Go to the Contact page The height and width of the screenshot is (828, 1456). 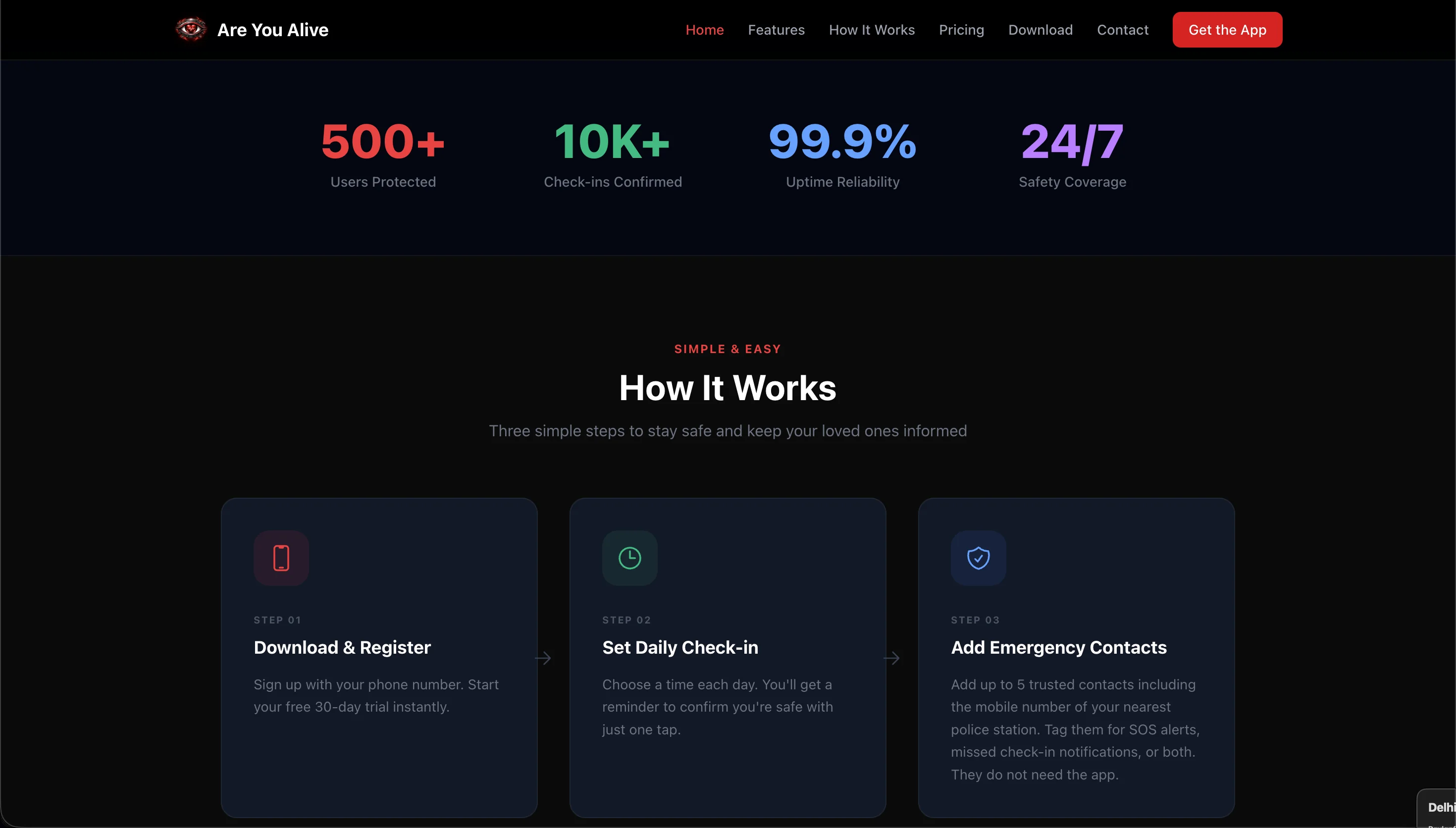click(x=1123, y=30)
